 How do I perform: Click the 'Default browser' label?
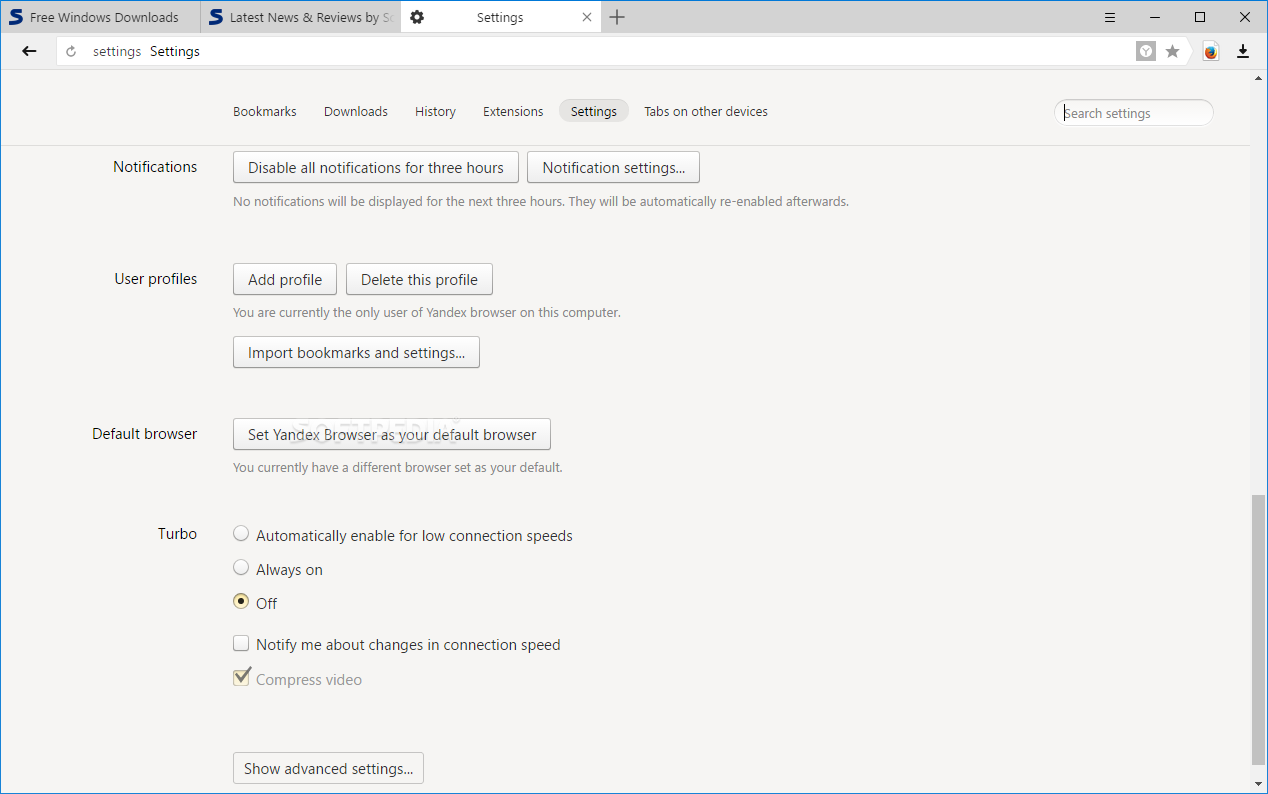point(145,433)
